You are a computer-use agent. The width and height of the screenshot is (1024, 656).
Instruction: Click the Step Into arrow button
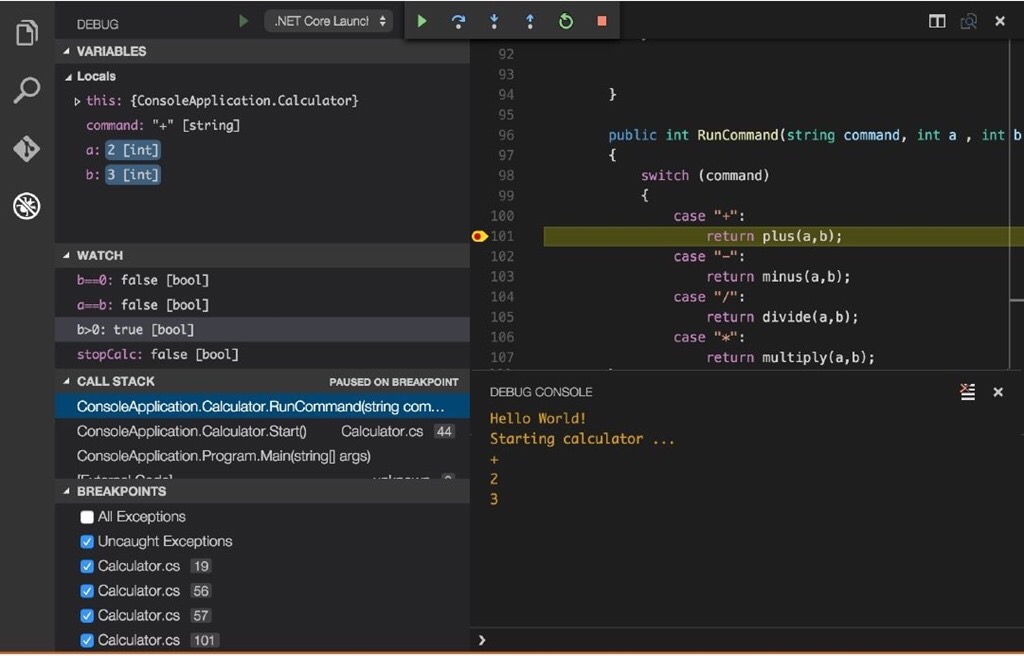click(x=494, y=21)
